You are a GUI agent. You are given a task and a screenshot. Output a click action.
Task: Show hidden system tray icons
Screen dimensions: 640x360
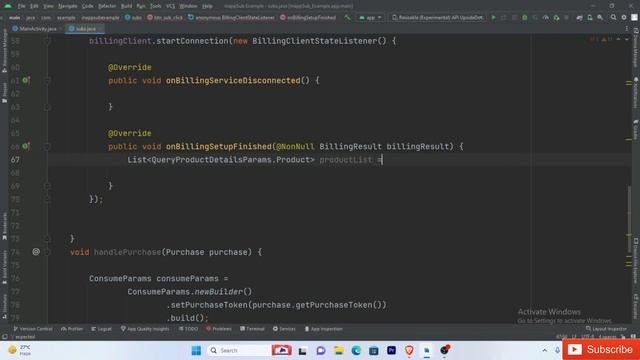(544, 350)
